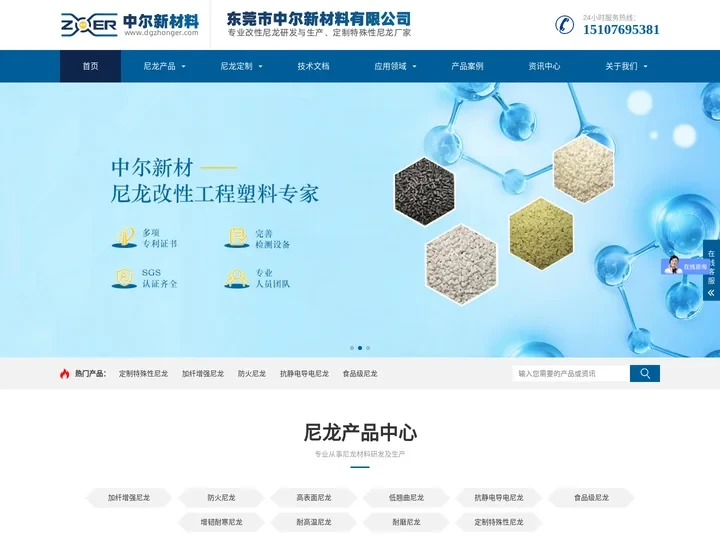Click the yellow-green nylon pellets hexagon image
720x540 pixels.
point(541,234)
